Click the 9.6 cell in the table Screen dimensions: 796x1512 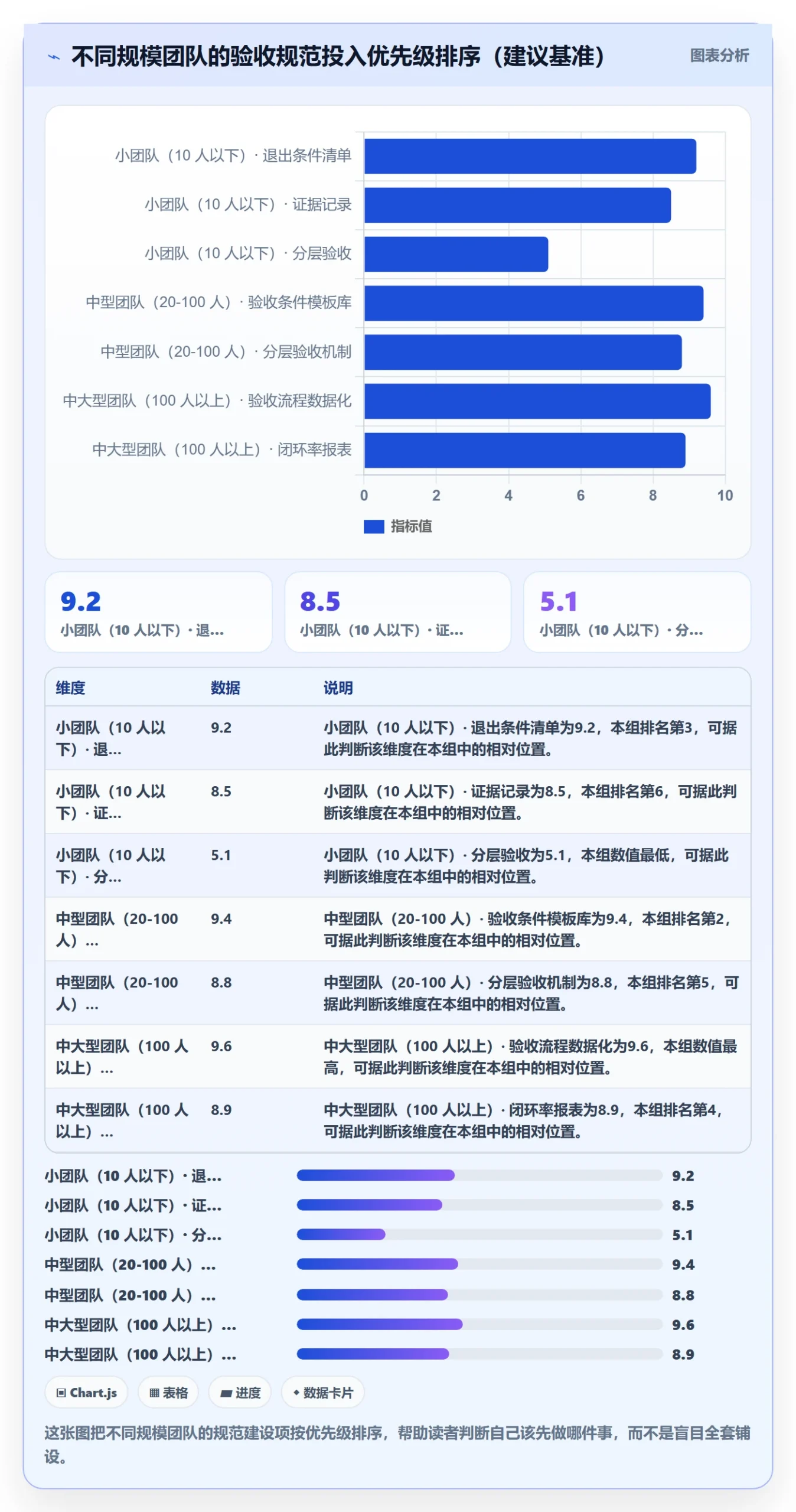[x=221, y=1046]
